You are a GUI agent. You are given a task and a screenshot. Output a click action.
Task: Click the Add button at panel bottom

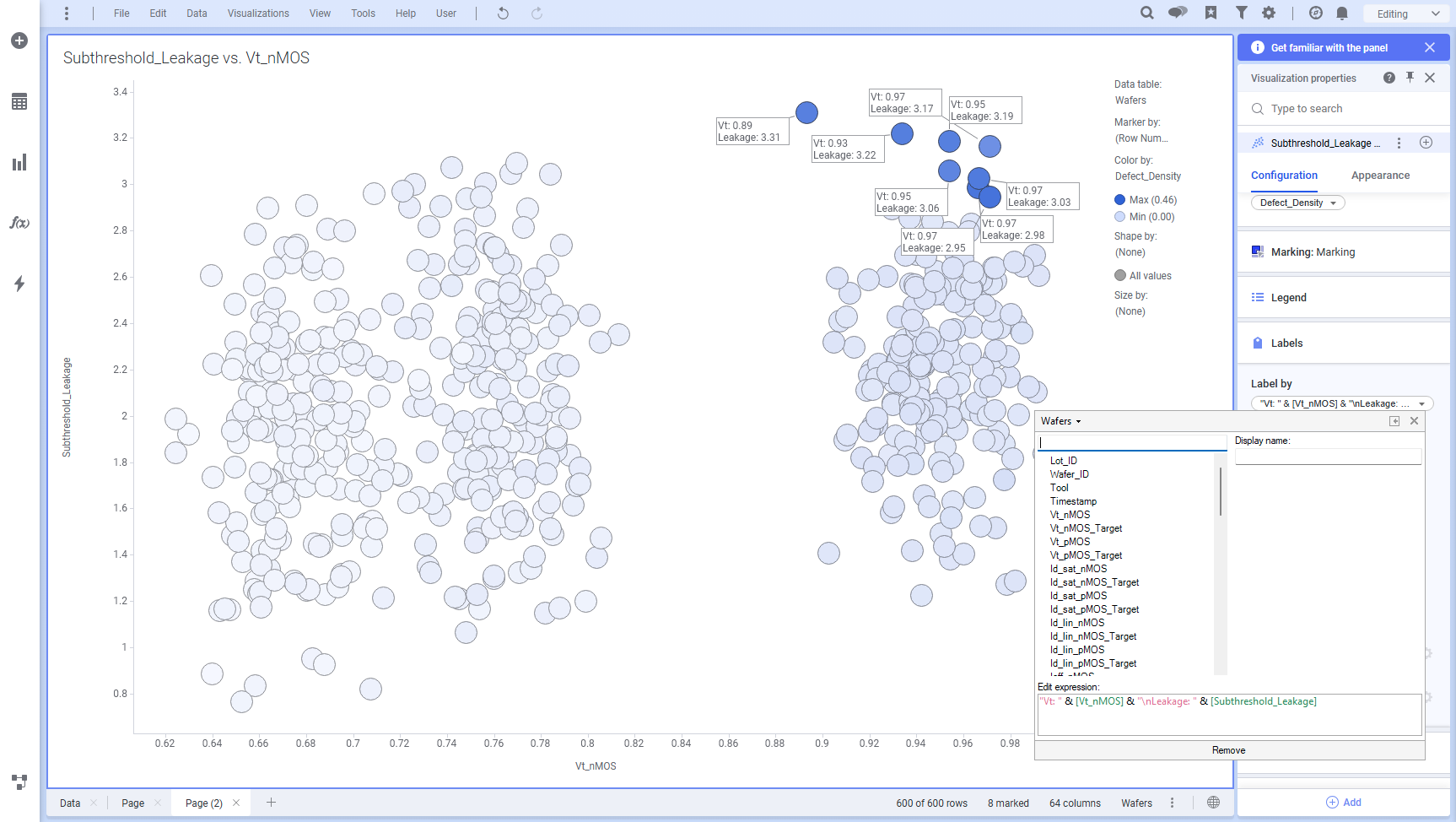click(x=1343, y=803)
